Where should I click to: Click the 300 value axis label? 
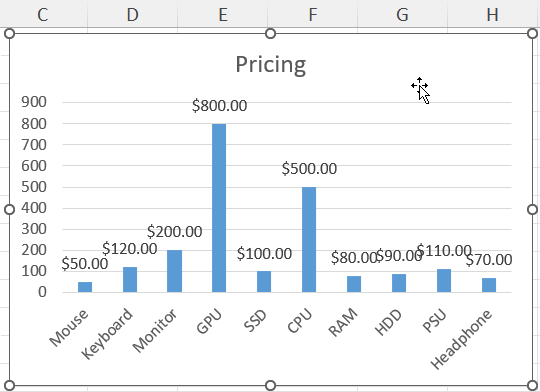[x=34, y=229]
